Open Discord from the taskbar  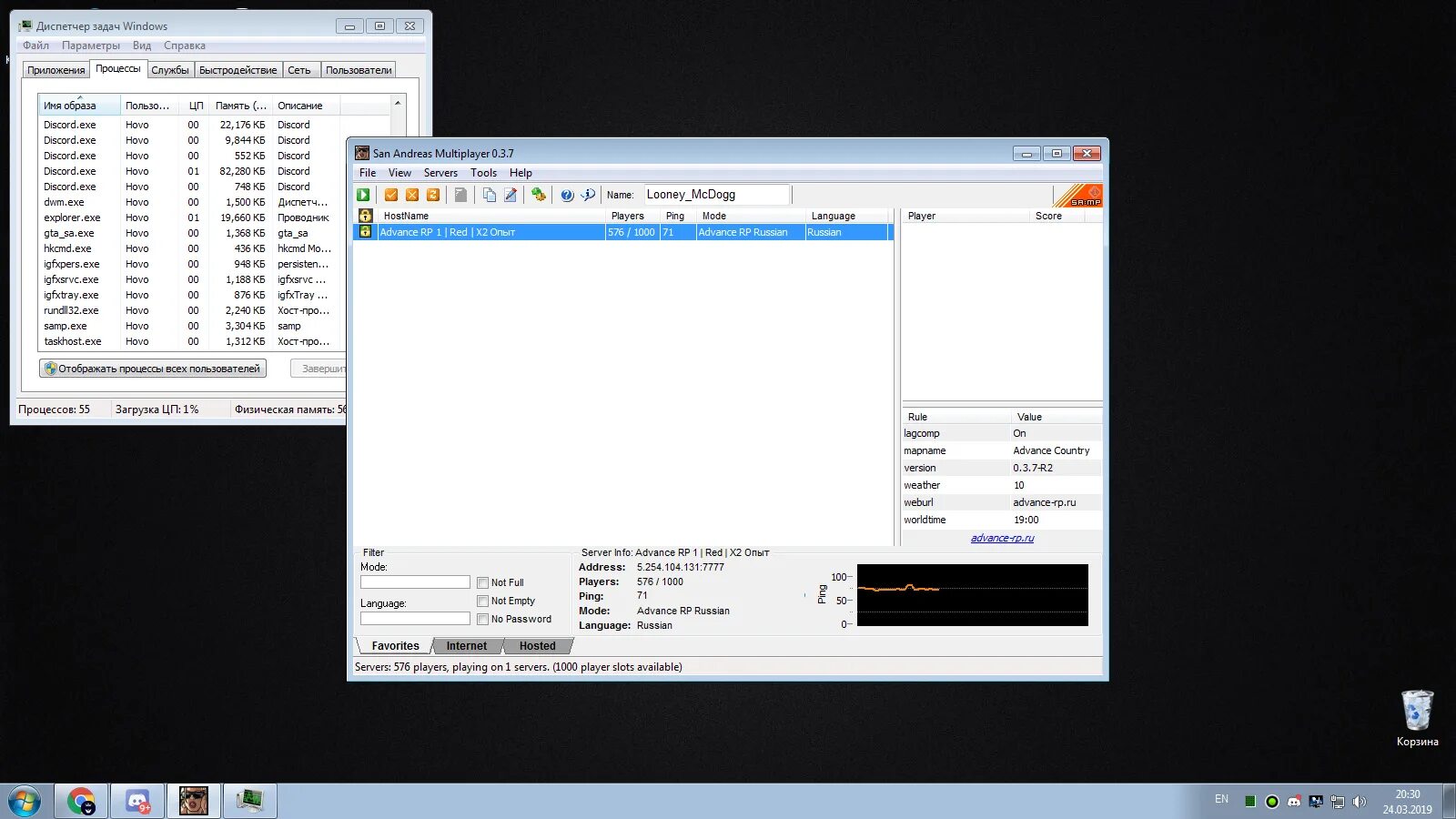coord(137,802)
